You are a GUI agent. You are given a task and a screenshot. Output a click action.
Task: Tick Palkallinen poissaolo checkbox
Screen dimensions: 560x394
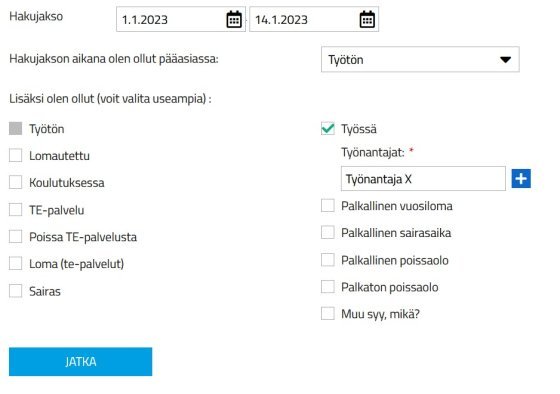pos(328,260)
